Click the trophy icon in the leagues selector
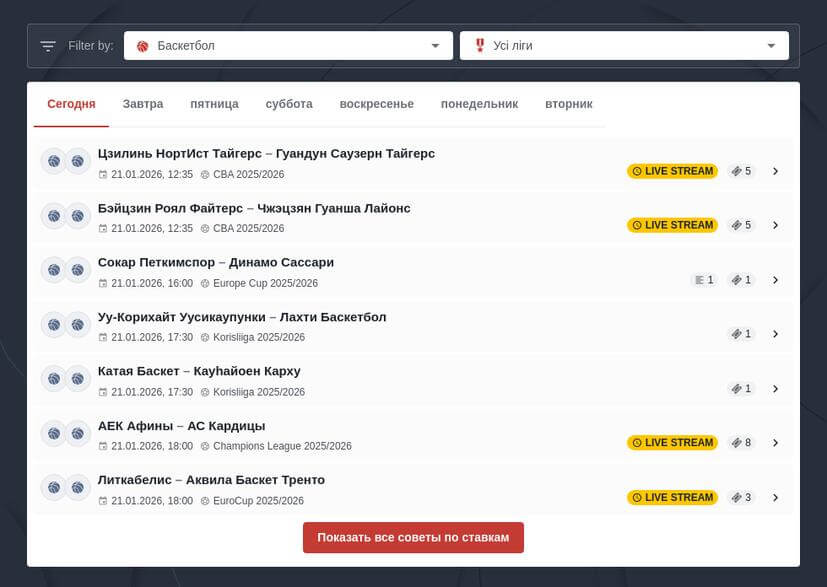Image resolution: width=827 pixels, height=587 pixels. pos(481,45)
